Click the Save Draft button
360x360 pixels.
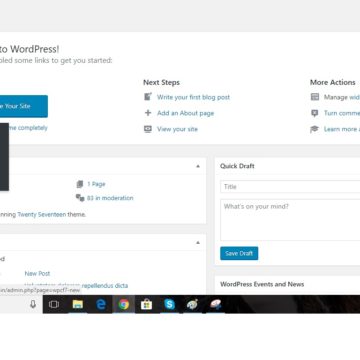pos(239,253)
